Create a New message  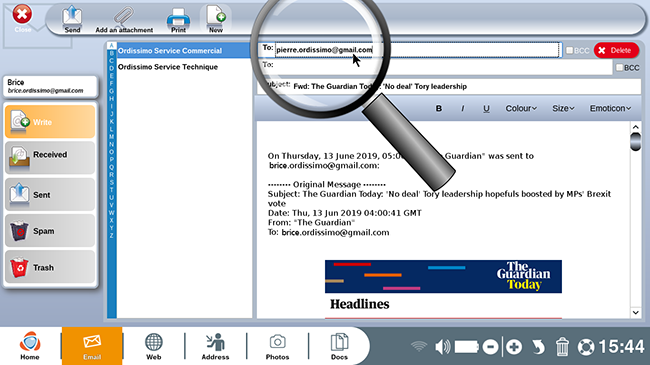pos(216,19)
